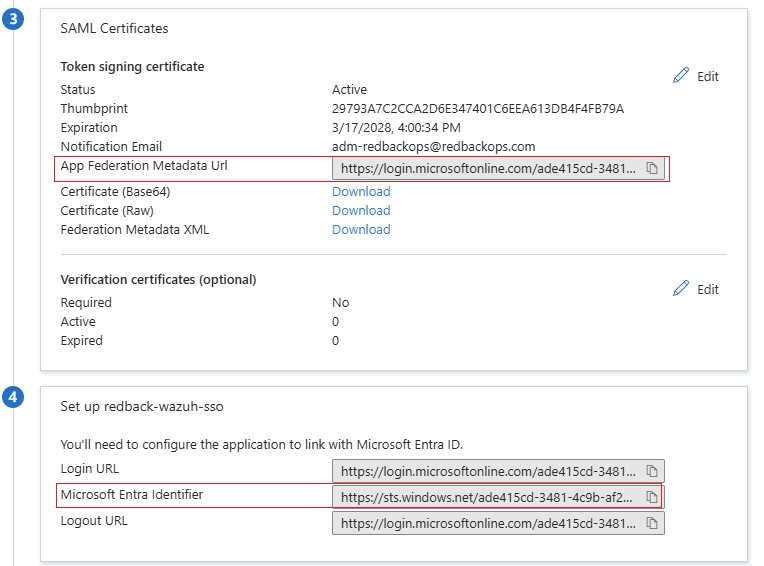Select the expiration date 3/17/2028, 4:00:34 PM
The width and height of the screenshot is (764, 566).
pyautogui.click(x=396, y=128)
